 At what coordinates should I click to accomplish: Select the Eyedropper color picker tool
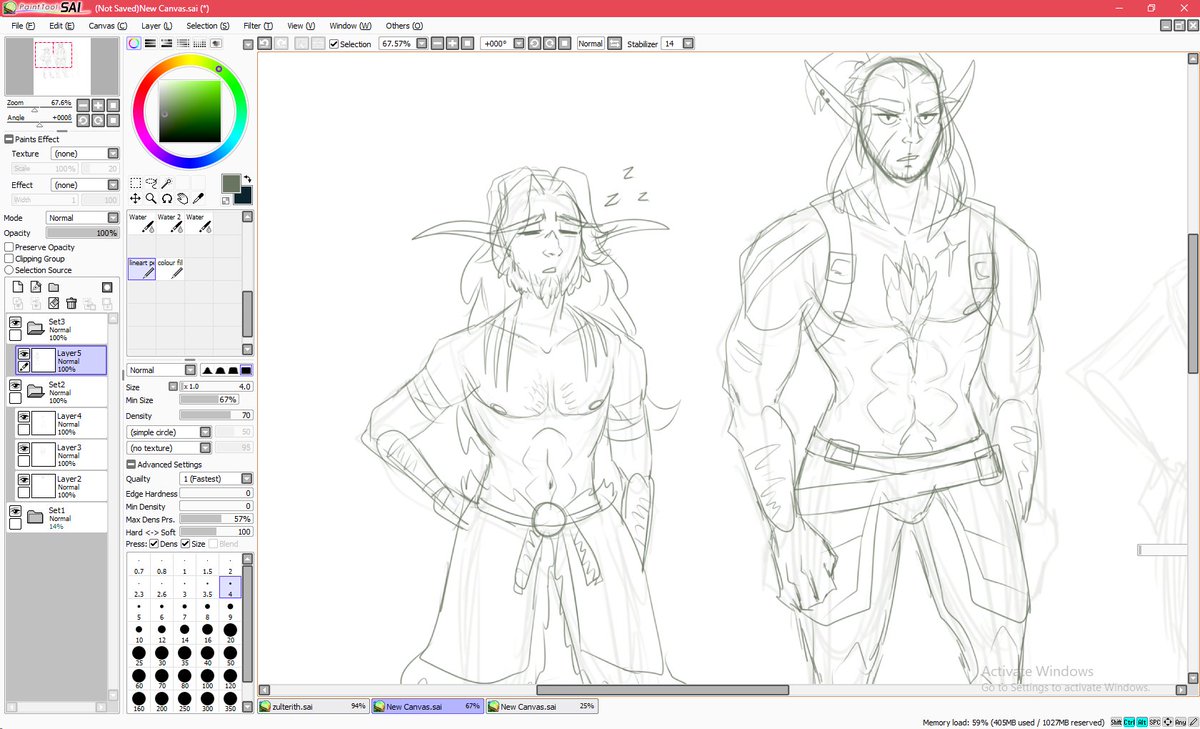coord(199,199)
